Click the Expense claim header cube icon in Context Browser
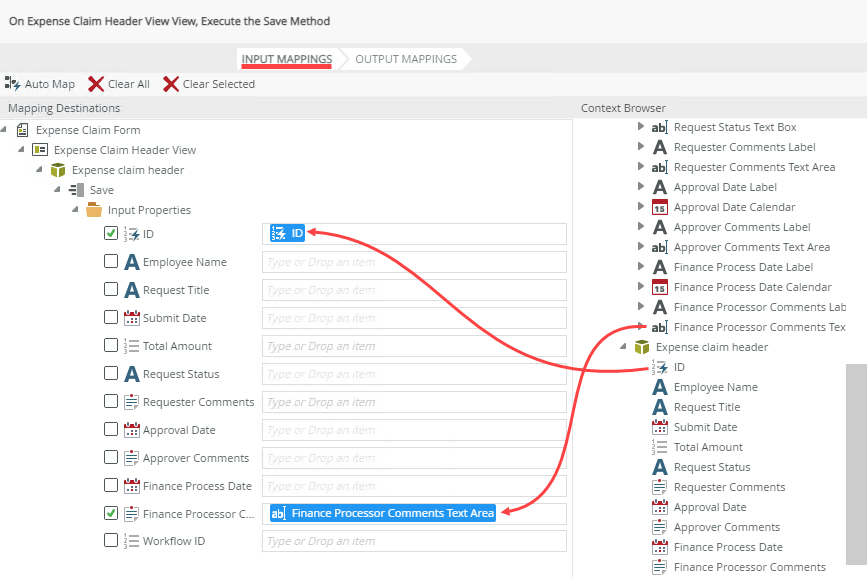The height and width of the screenshot is (577, 867). tap(642, 347)
